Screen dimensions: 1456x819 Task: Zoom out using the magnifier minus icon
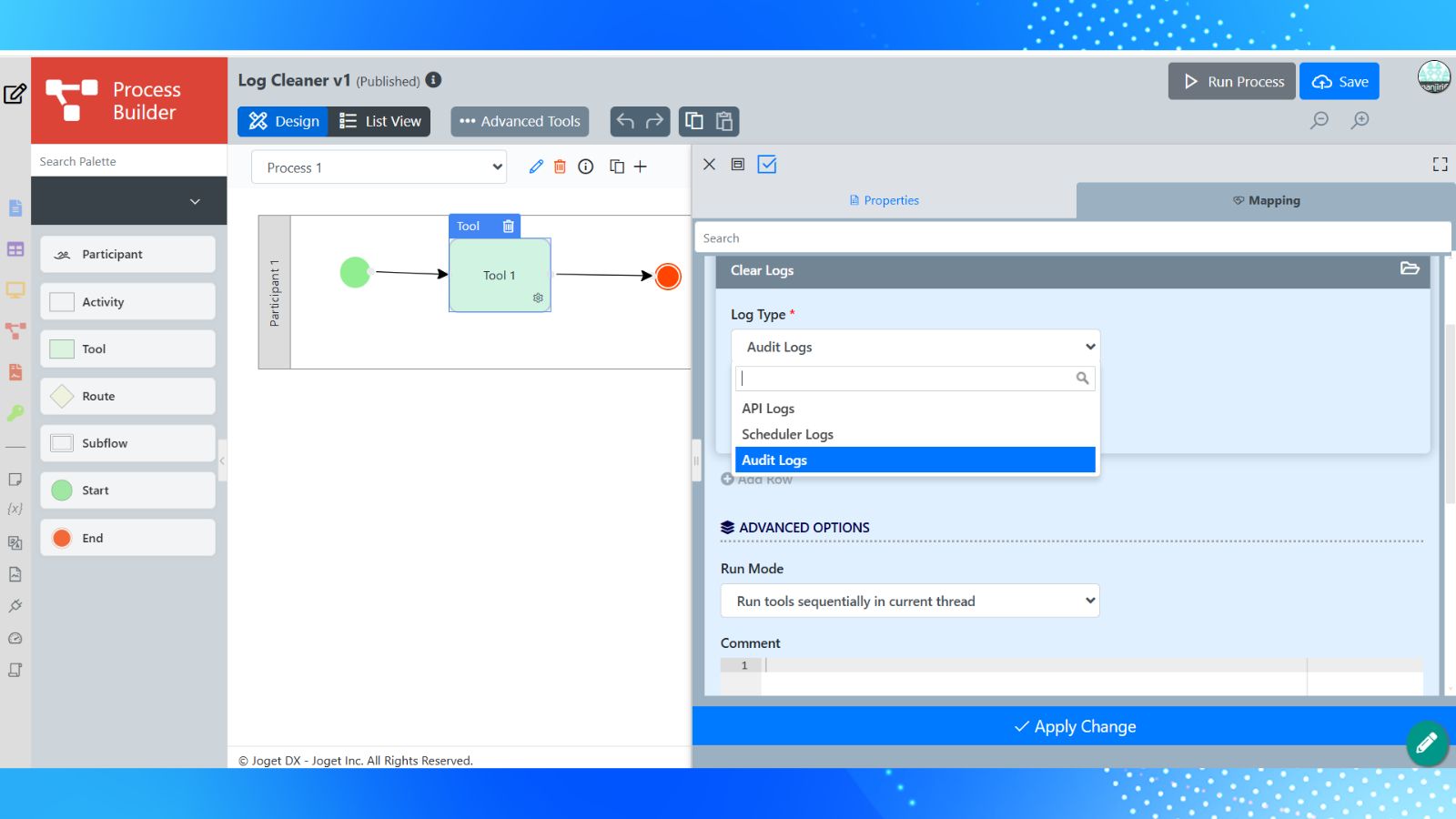click(x=1319, y=120)
